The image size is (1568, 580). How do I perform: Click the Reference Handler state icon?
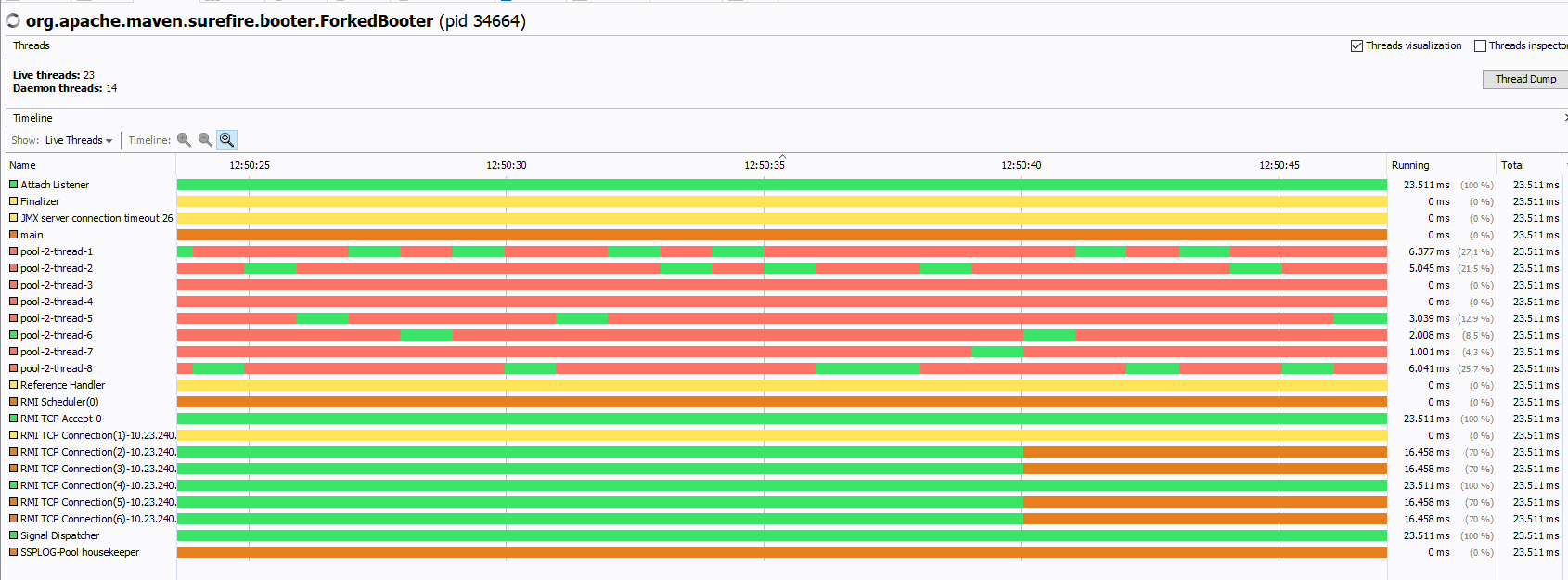(14, 385)
